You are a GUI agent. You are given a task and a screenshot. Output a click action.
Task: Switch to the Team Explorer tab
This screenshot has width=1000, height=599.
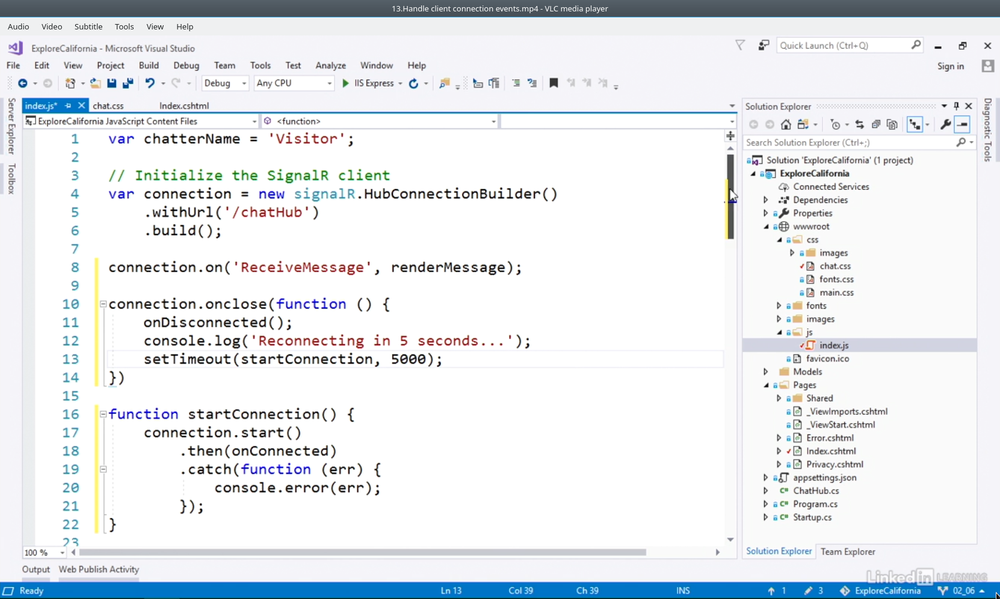click(x=848, y=552)
